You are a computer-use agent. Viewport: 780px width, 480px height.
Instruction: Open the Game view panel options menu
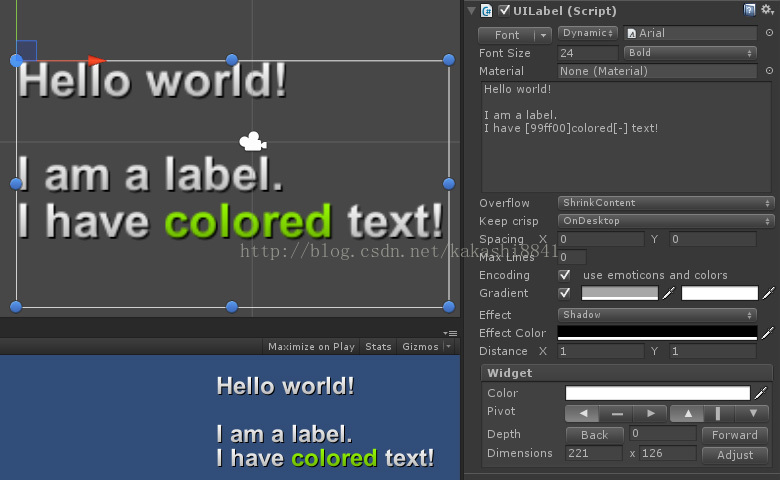coord(450,333)
